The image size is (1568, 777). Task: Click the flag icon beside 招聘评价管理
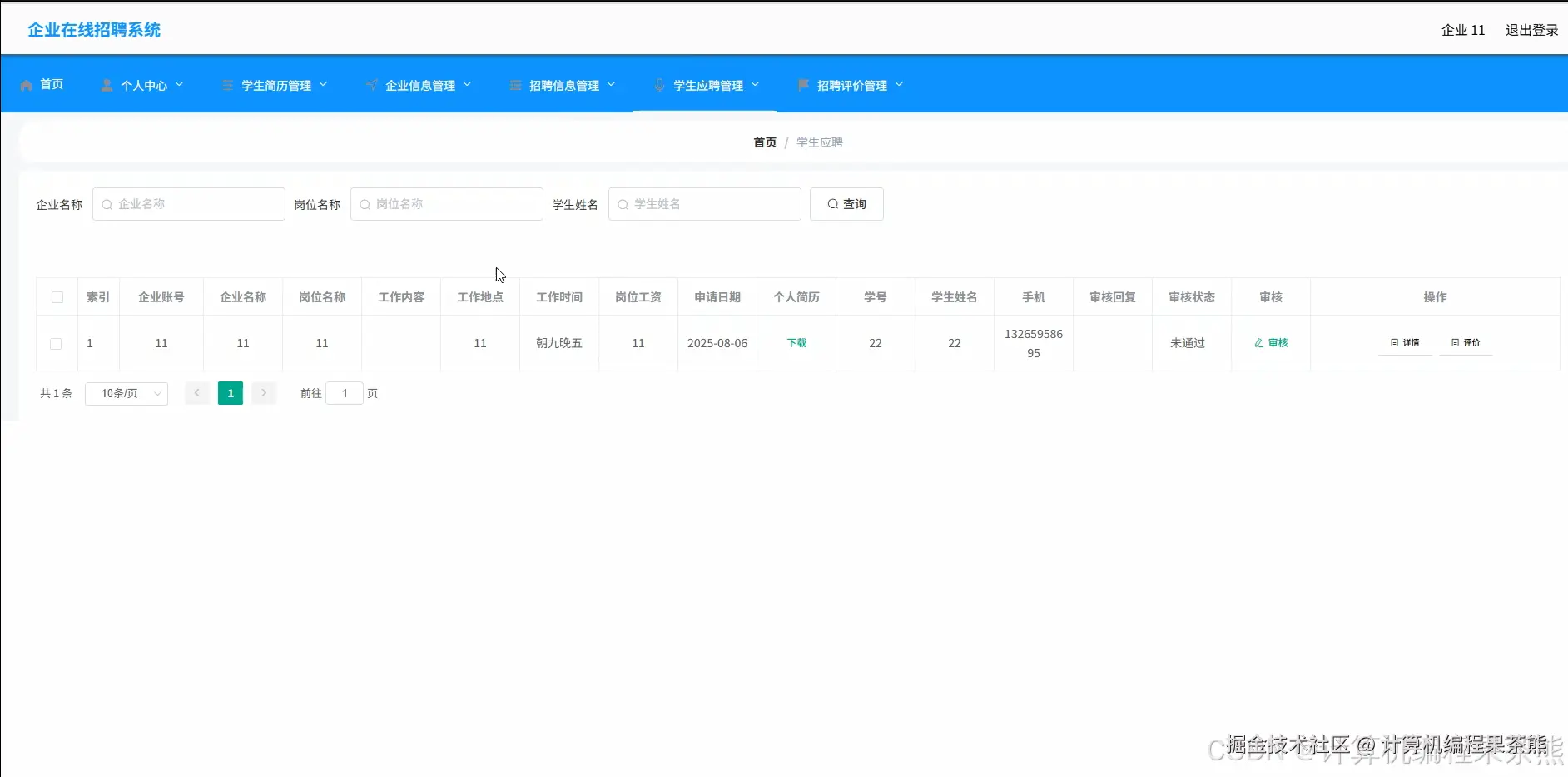point(804,85)
